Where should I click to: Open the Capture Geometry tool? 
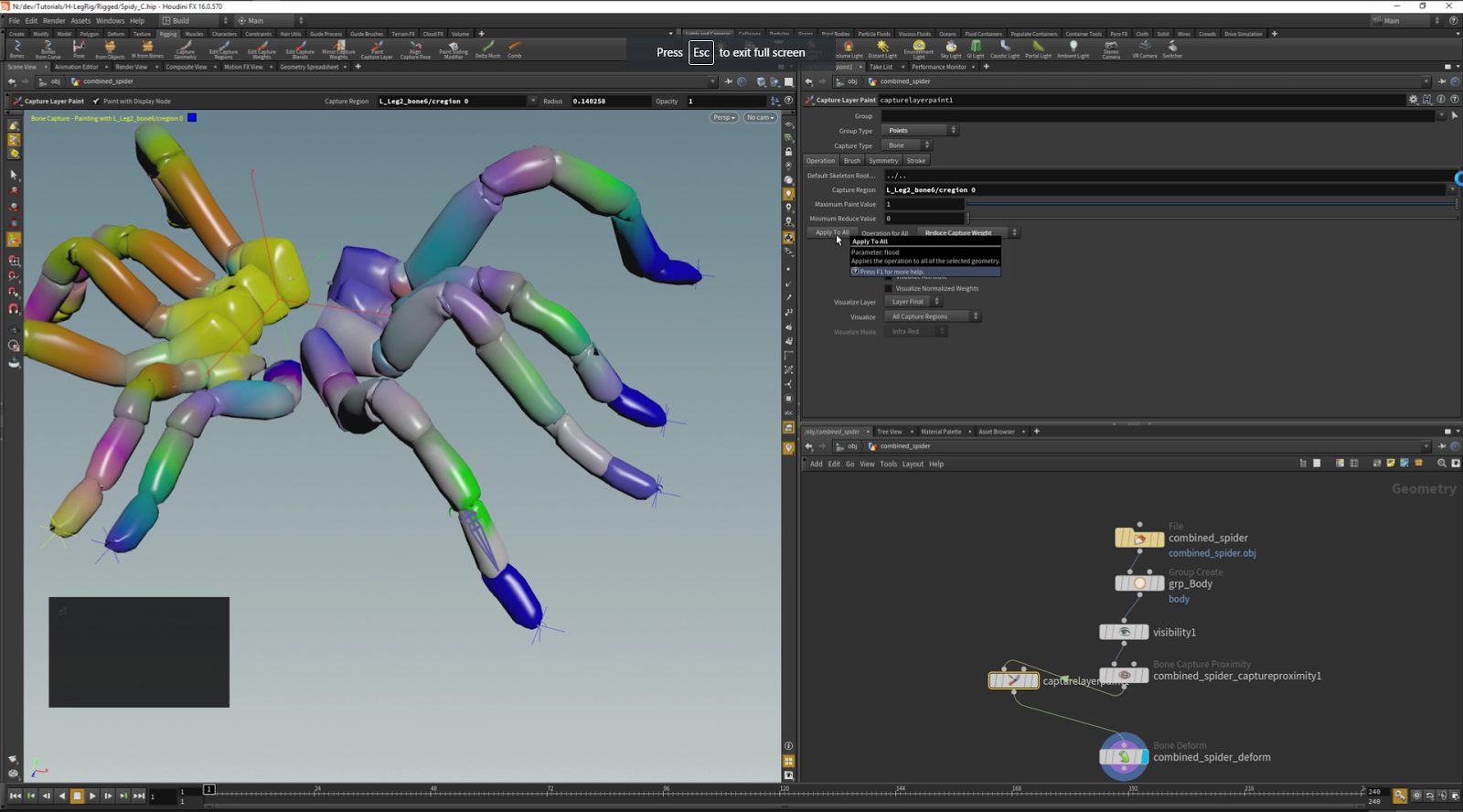coord(185,48)
